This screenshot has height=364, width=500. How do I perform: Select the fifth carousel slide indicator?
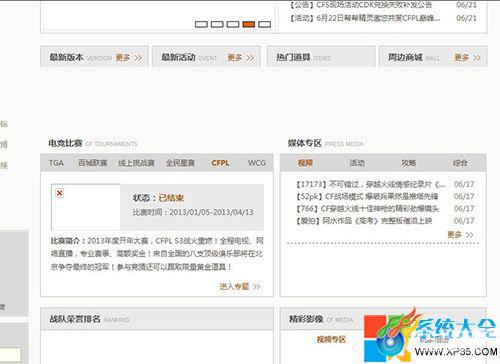click(x=265, y=24)
